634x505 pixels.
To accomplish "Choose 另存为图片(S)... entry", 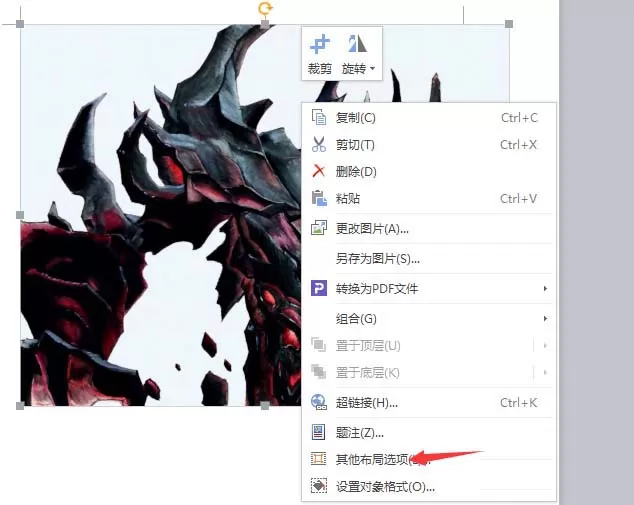I will (x=429, y=259).
